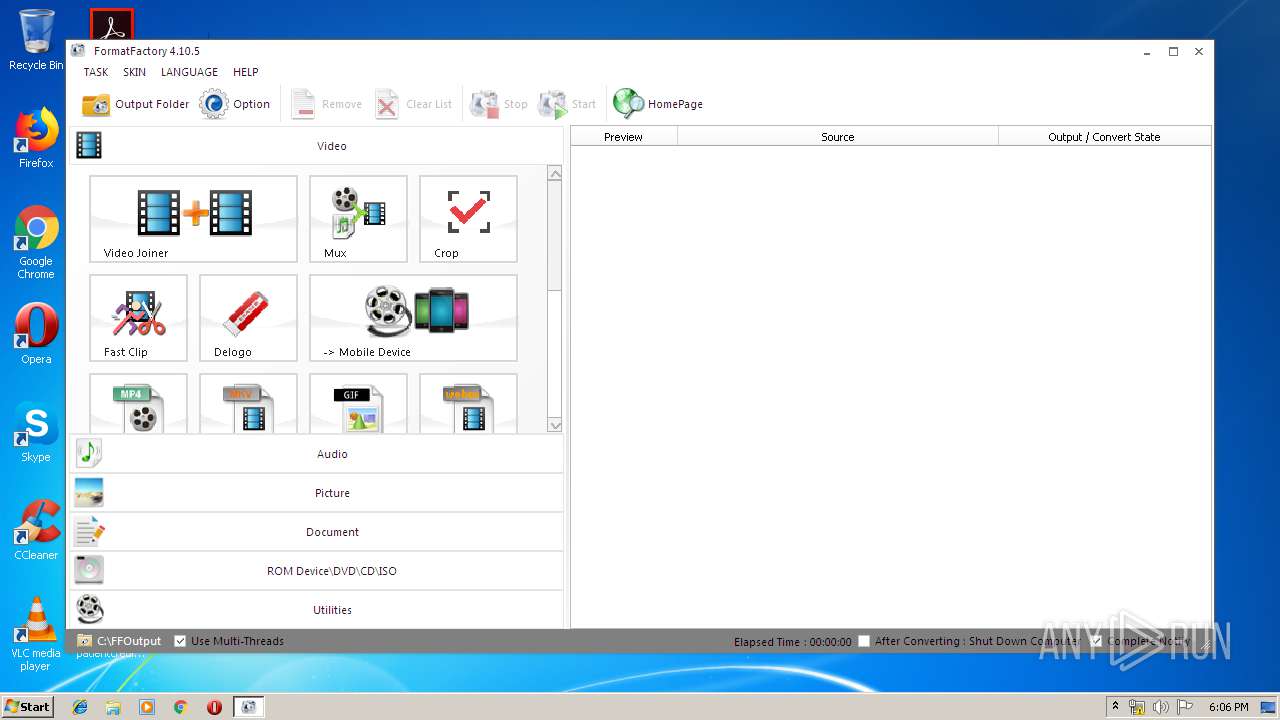Expand the ROM Device\DVD\CD\ISO category
This screenshot has width=1280, height=720.
[x=317, y=571]
